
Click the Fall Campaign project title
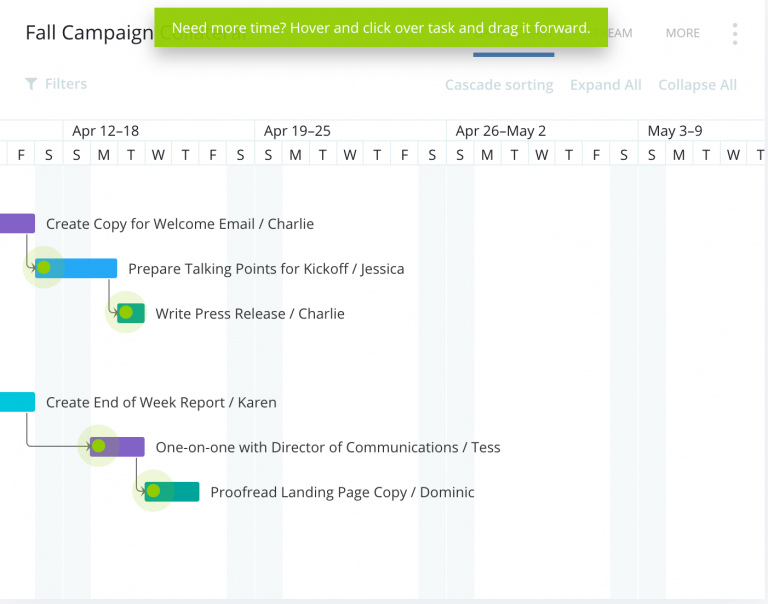pos(88,33)
